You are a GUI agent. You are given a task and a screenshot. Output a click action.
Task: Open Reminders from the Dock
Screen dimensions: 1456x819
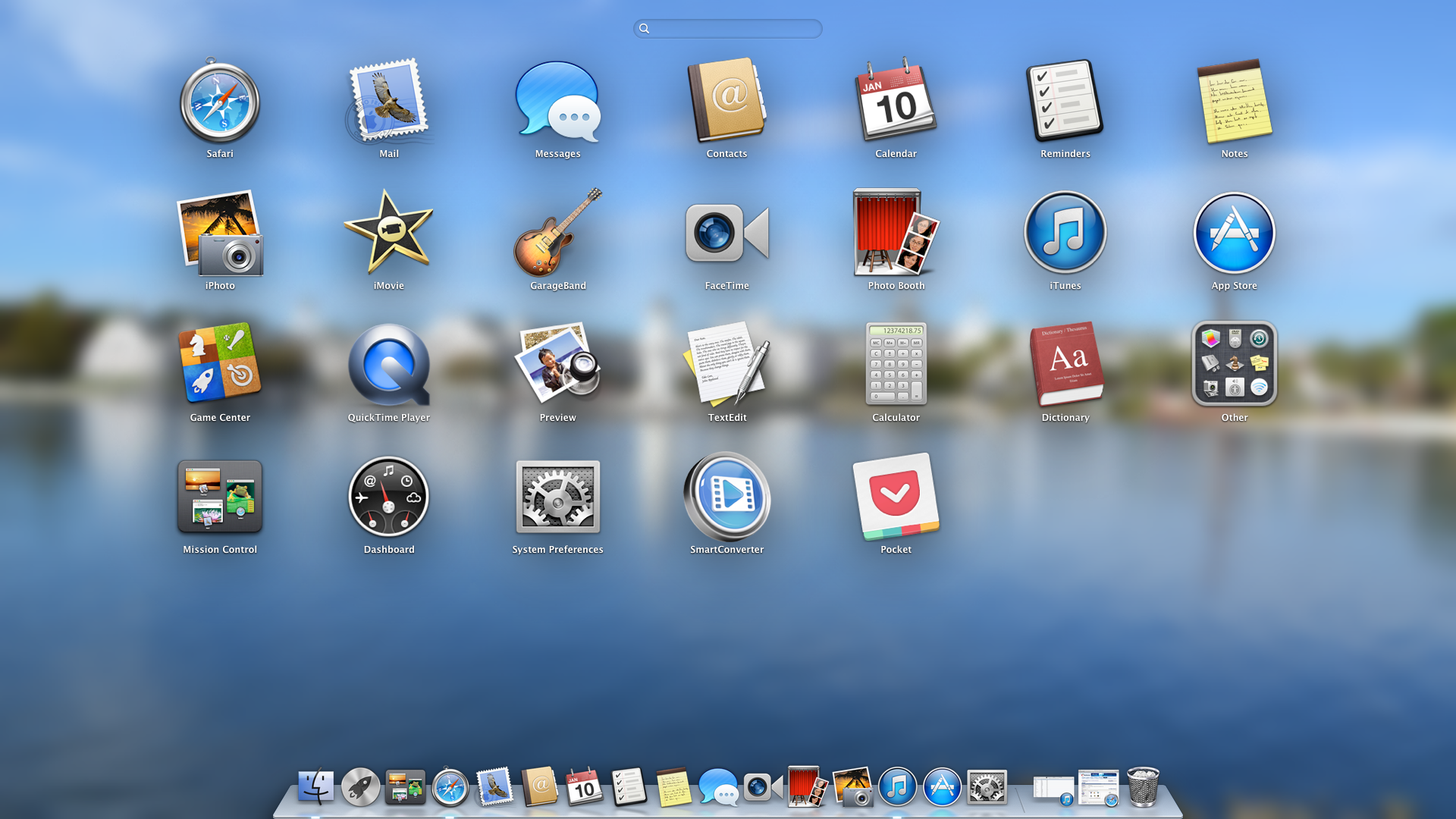[629, 786]
